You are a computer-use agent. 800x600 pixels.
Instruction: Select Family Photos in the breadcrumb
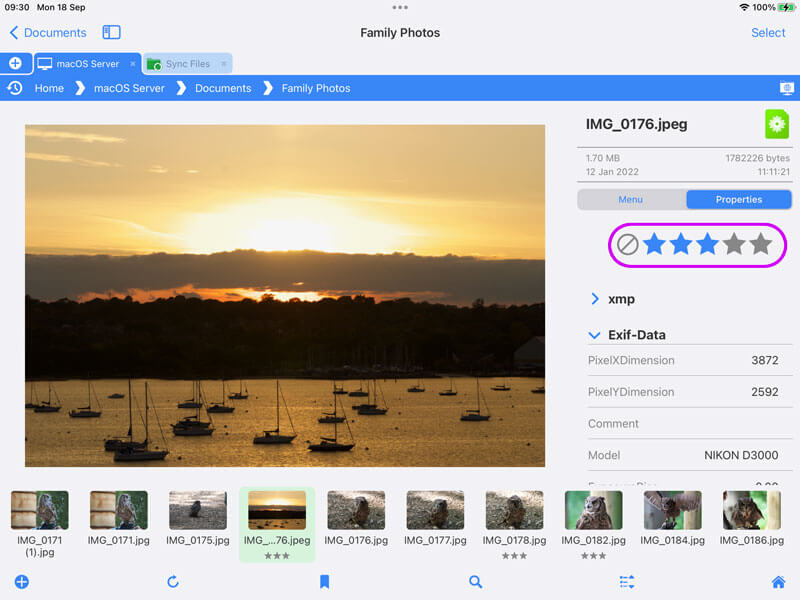tap(316, 88)
